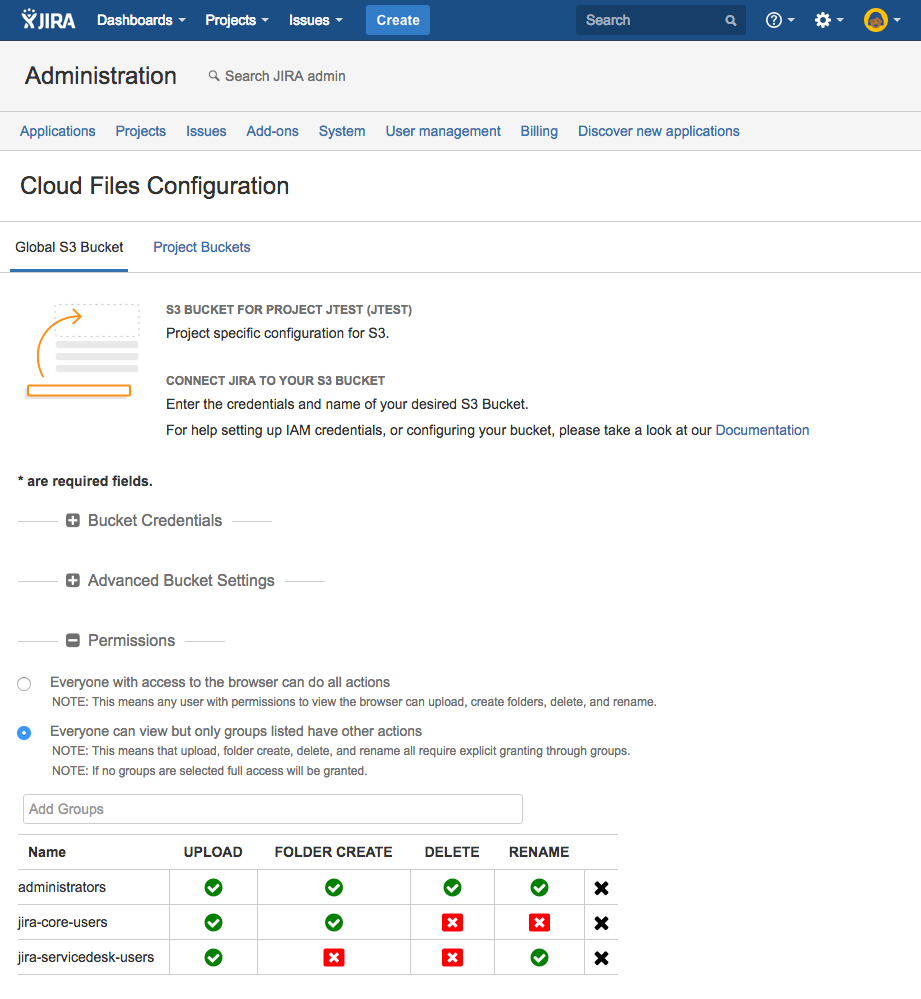Screen dimensions: 921x999
Task: Open the Documentation link
Action: coord(762,430)
